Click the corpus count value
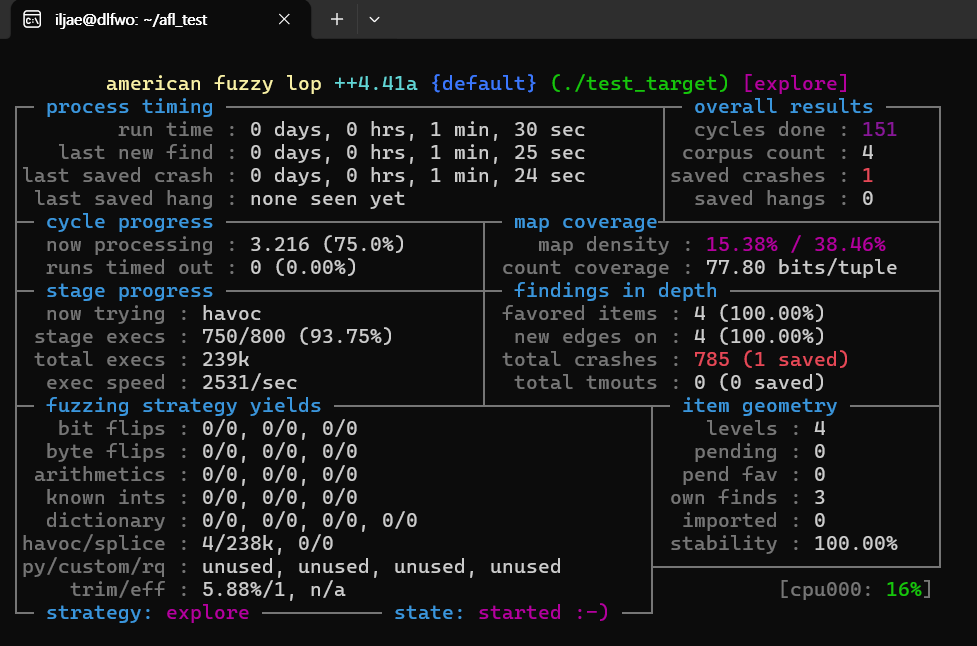Viewport: 977px width, 646px height. click(x=867, y=153)
